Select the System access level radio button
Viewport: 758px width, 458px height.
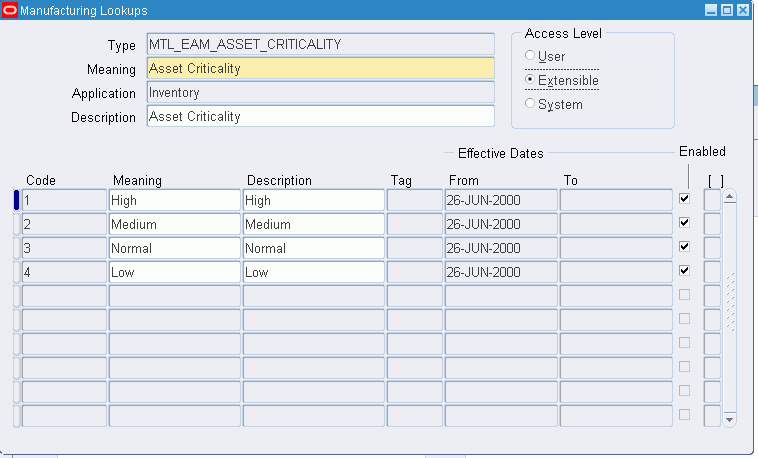pos(530,103)
